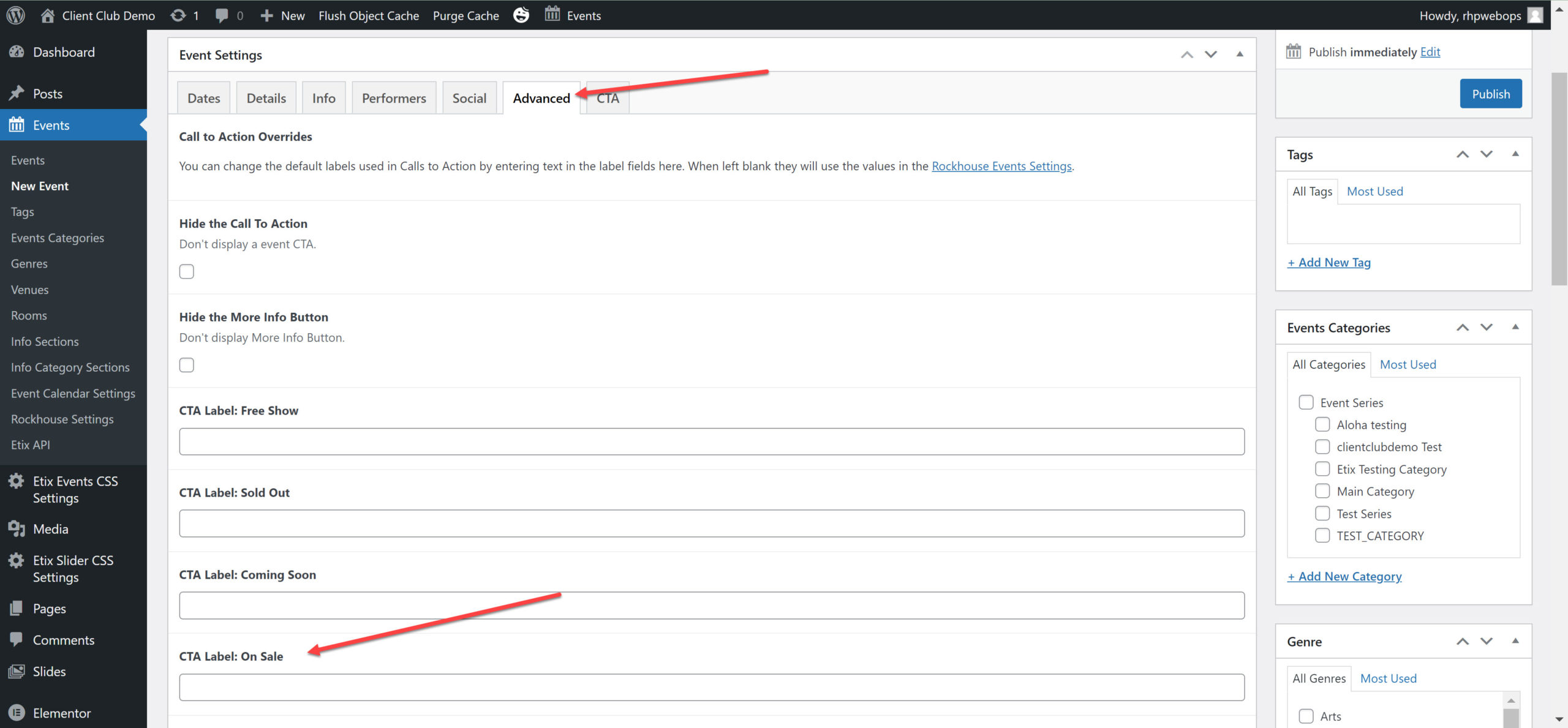
Task: Click Etix Events CSS Settings gear
Action: (x=17, y=481)
